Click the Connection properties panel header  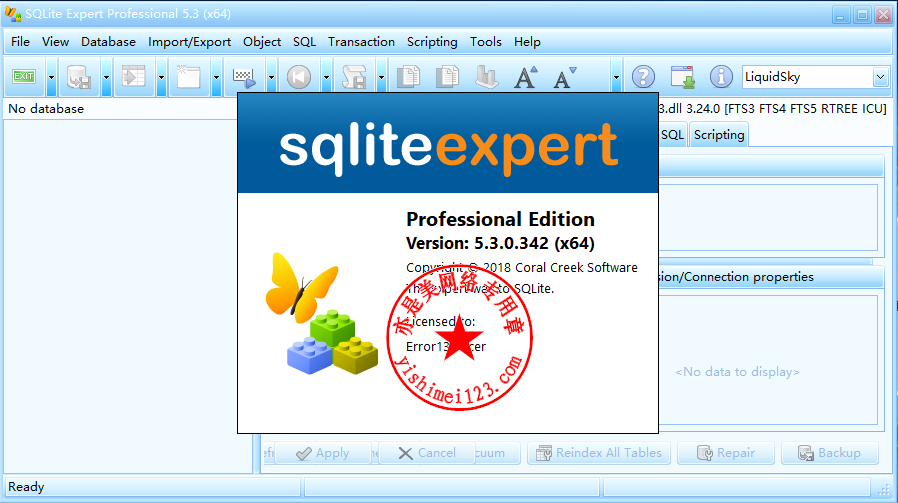click(770, 277)
